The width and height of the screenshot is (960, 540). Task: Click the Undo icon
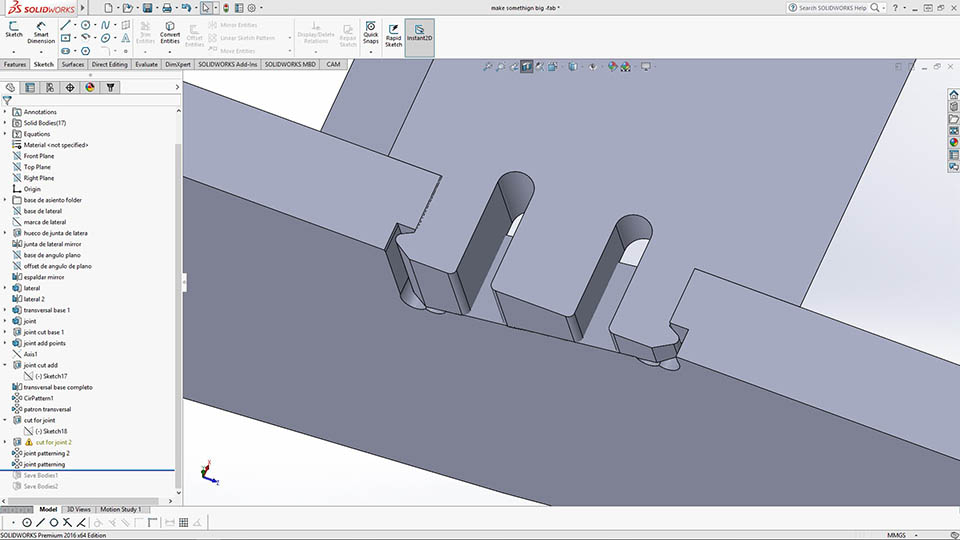pos(186,8)
